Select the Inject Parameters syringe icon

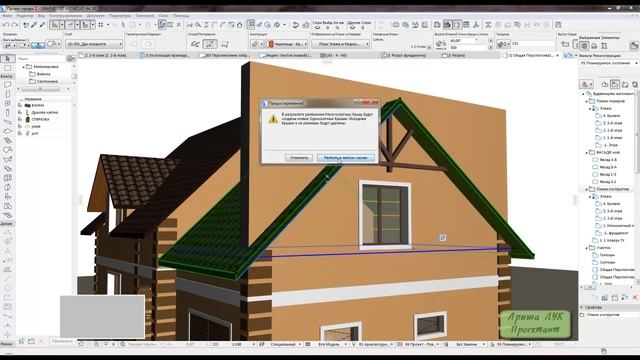coord(42,25)
